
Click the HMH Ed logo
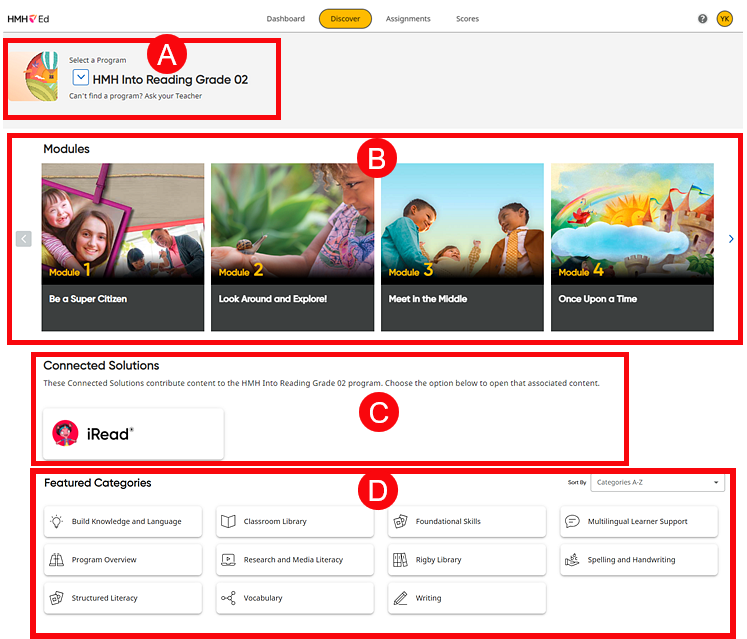click(x=28, y=19)
